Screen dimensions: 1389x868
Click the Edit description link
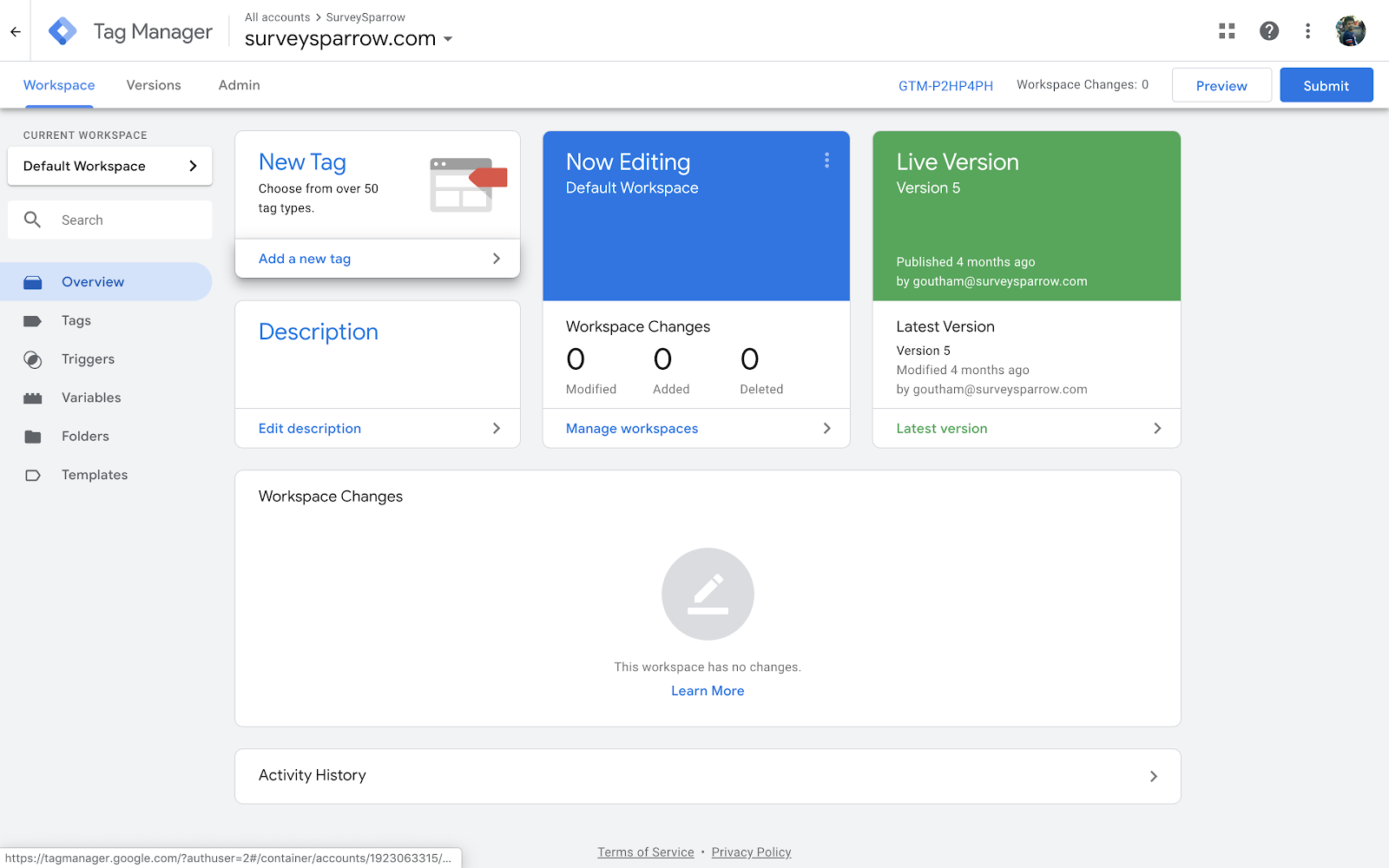(x=310, y=428)
